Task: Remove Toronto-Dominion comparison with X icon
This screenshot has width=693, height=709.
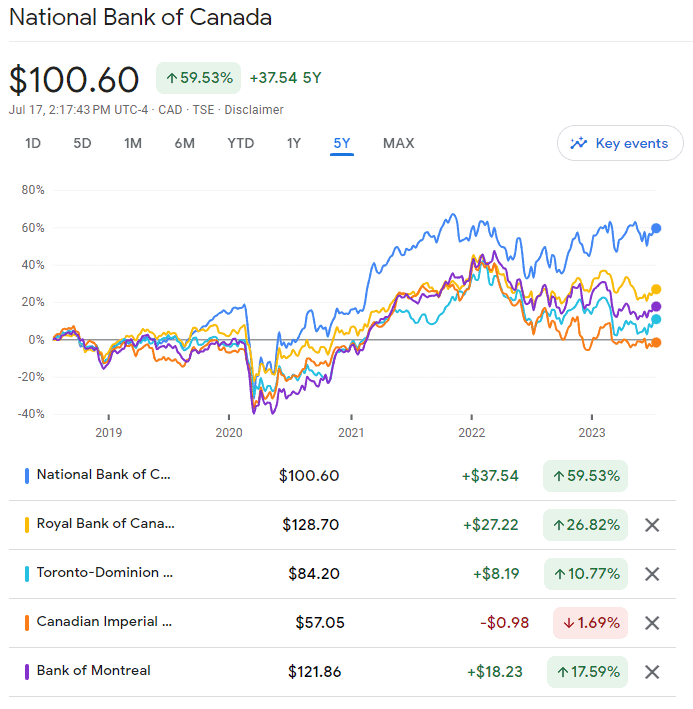Action: (x=652, y=574)
